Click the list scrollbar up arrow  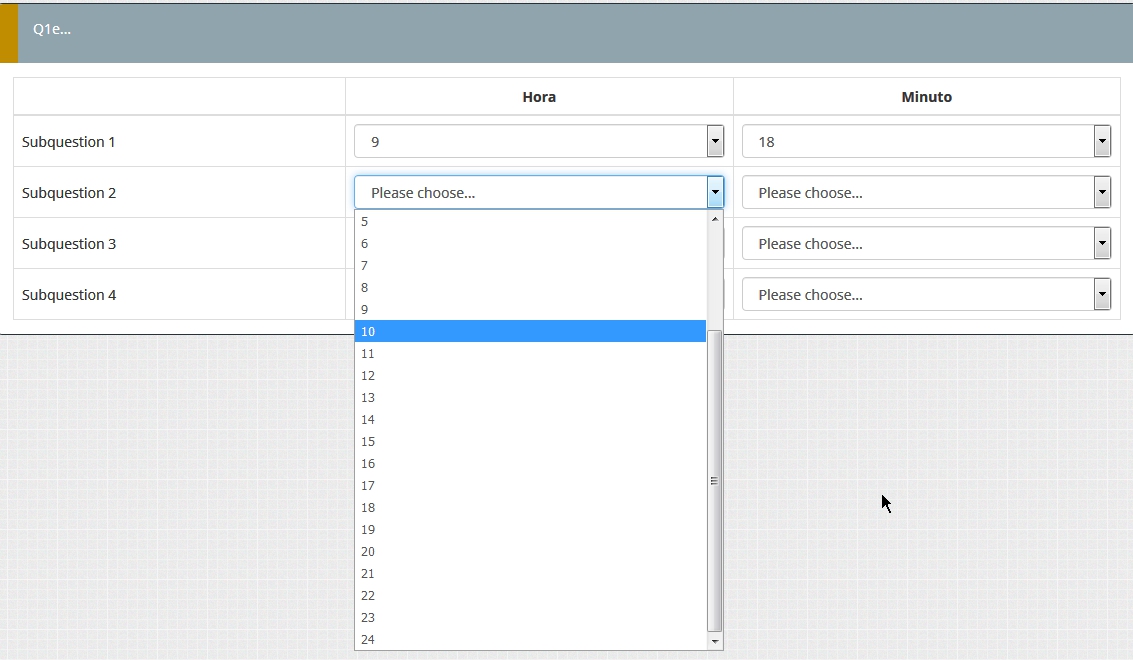pyautogui.click(x=714, y=218)
